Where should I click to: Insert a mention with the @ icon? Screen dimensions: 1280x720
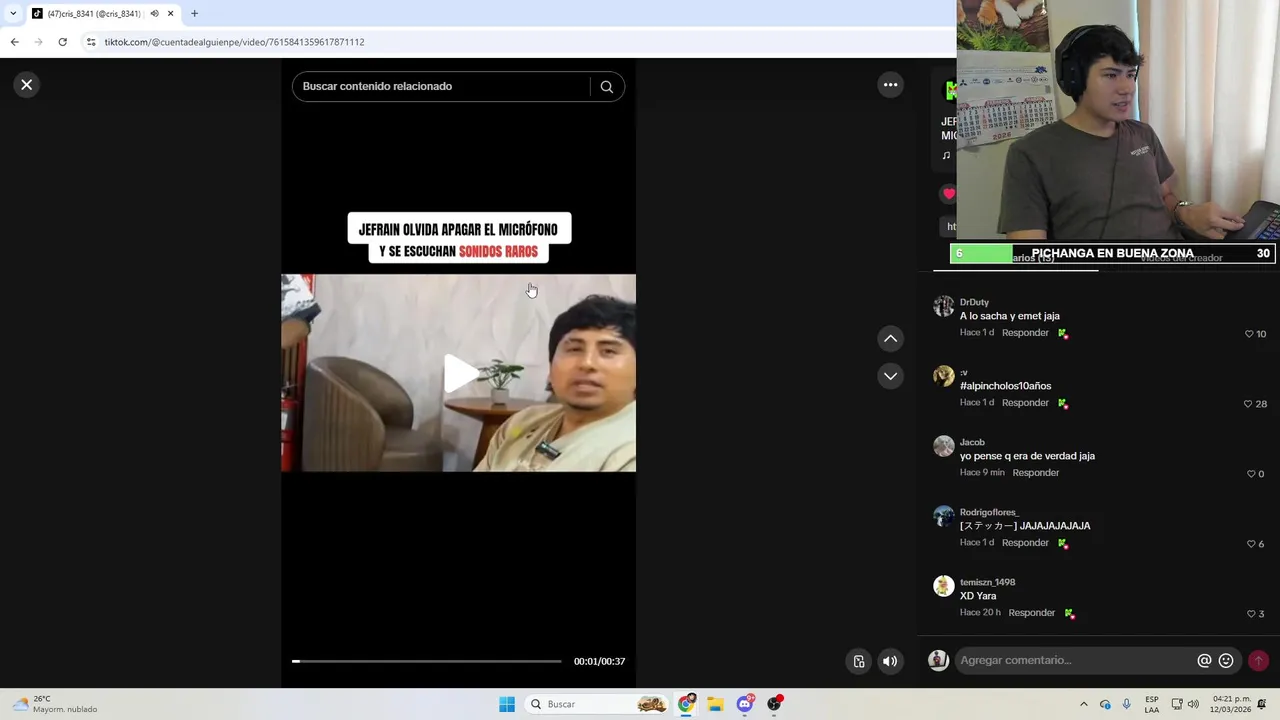tap(1204, 660)
